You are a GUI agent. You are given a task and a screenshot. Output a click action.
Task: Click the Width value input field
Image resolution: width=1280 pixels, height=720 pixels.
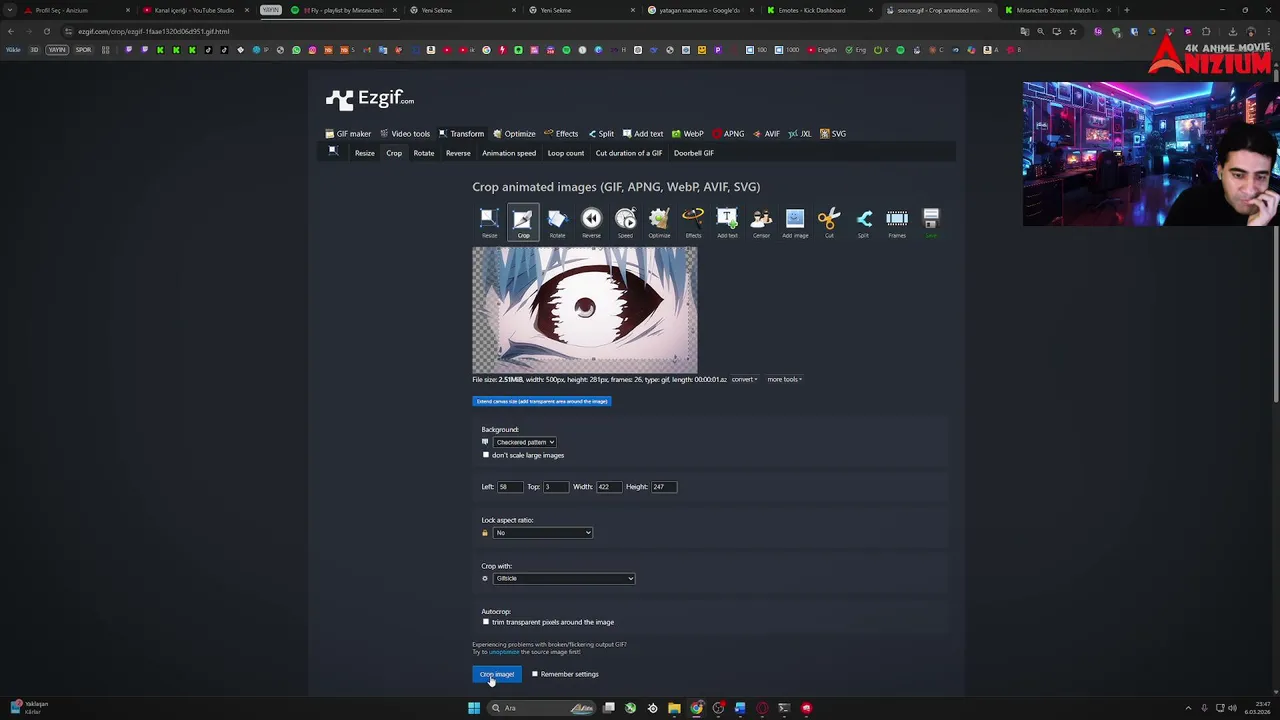tap(609, 487)
